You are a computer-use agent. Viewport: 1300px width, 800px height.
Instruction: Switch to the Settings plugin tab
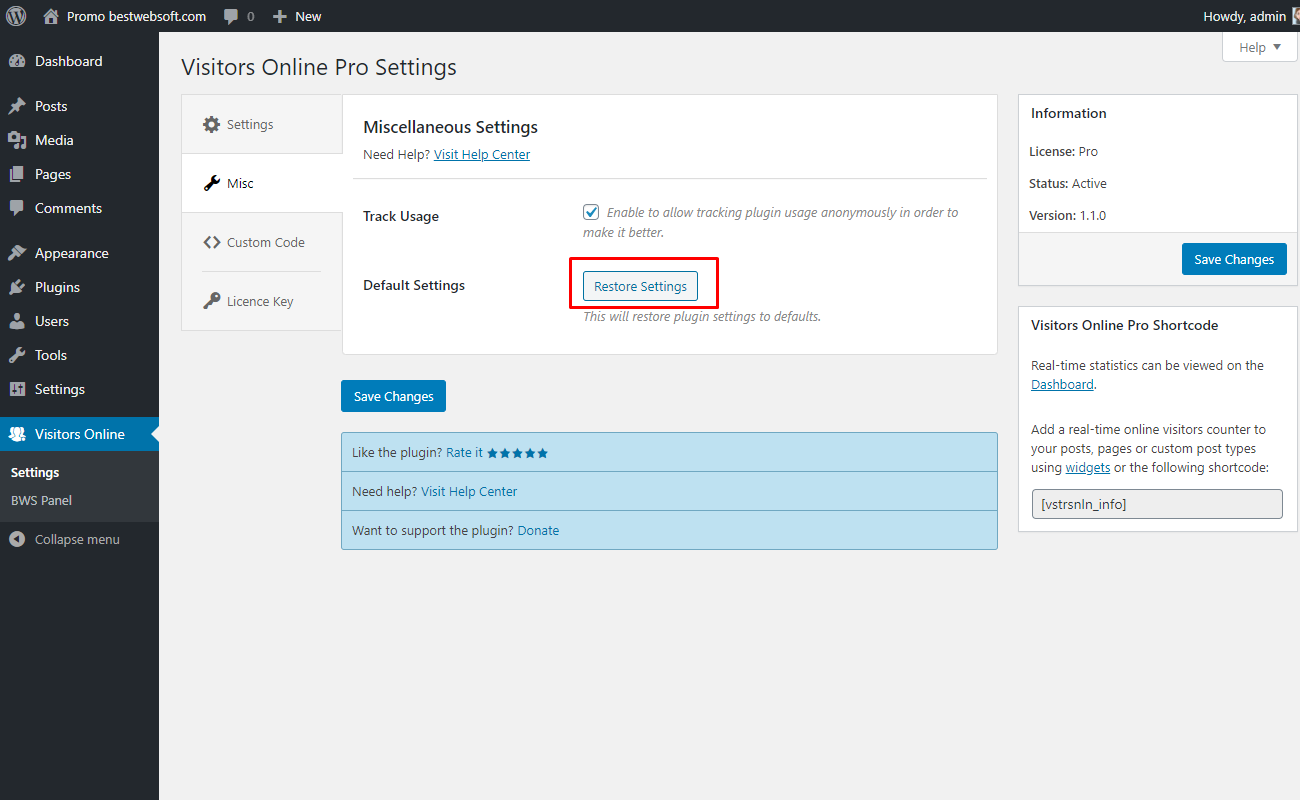262,124
